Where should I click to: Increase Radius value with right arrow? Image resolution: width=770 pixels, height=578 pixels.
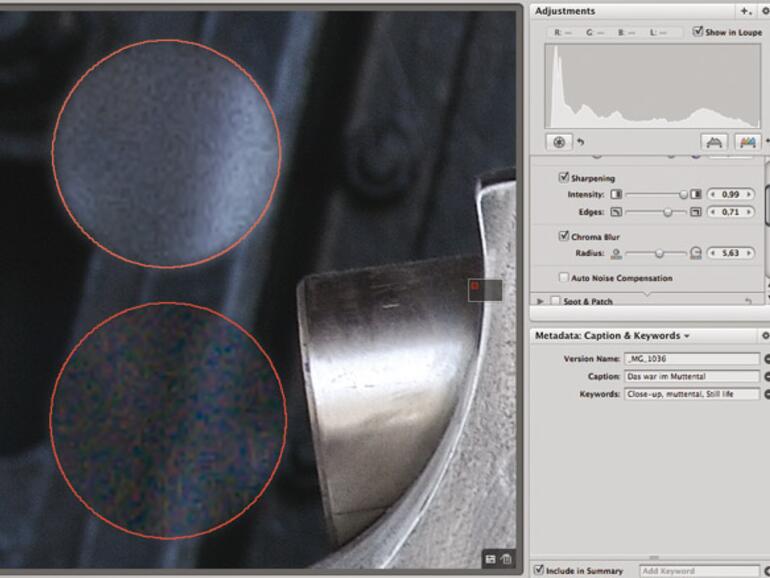(748, 253)
